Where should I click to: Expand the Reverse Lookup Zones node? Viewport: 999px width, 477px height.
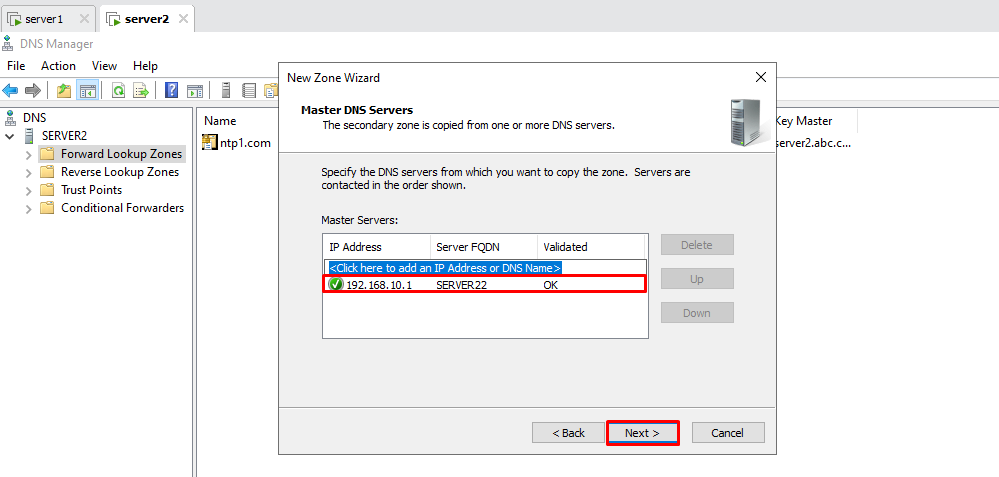(28, 173)
